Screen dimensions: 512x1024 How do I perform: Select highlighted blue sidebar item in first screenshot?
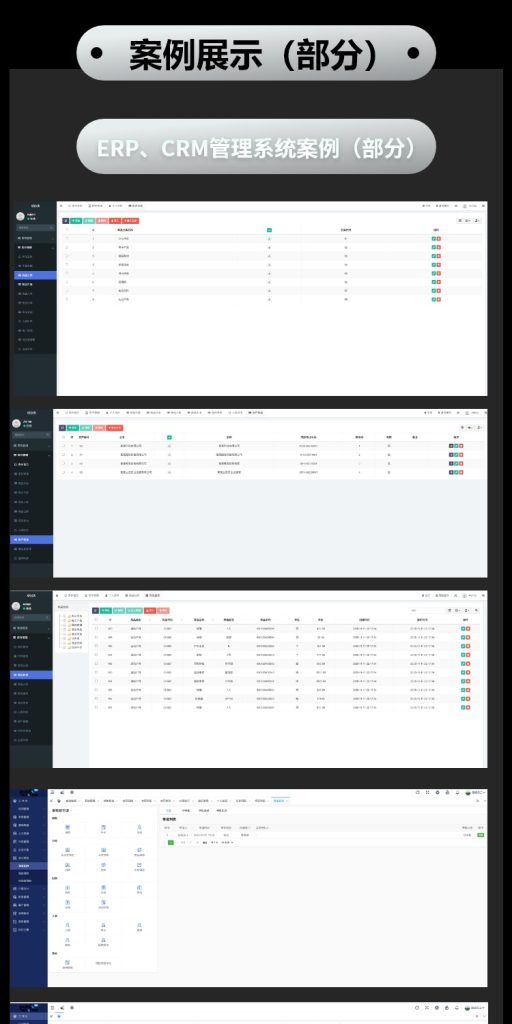(x=35, y=275)
